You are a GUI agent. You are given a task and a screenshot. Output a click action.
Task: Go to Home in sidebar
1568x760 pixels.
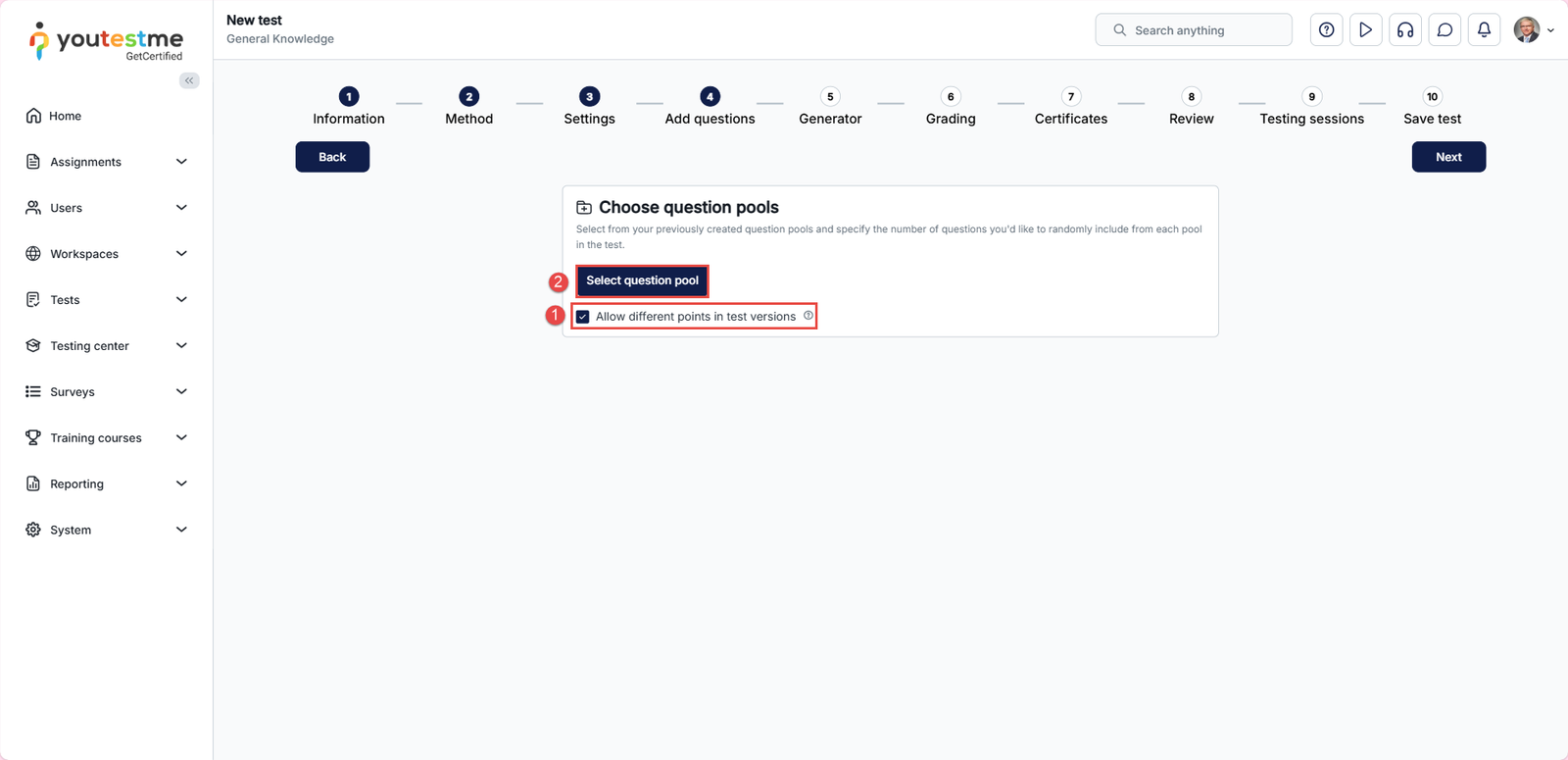tap(66, 116)
